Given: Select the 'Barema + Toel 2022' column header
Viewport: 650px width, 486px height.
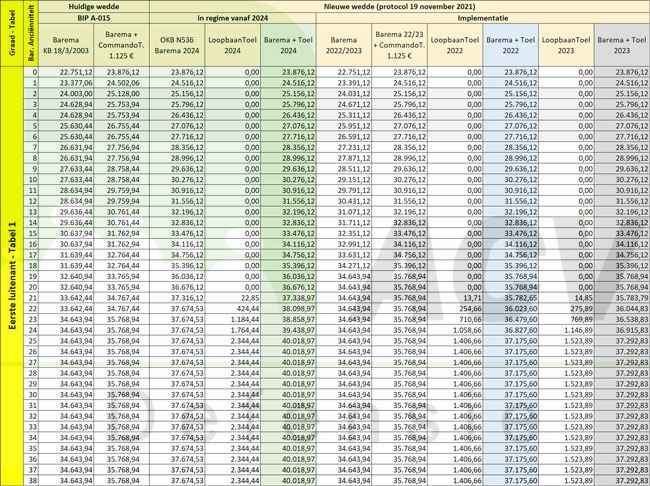Looking at the screenshot, I should coord(510,45).
